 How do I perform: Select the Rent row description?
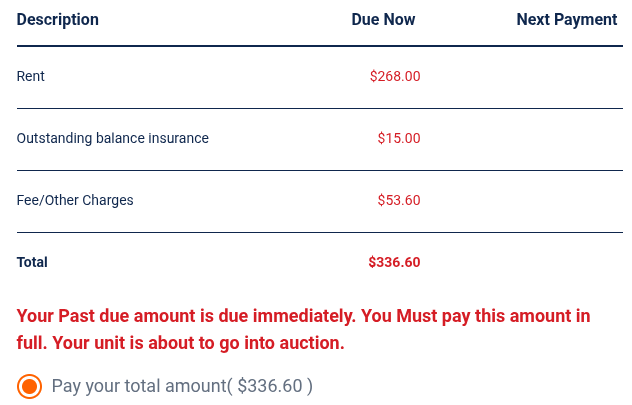31,76
